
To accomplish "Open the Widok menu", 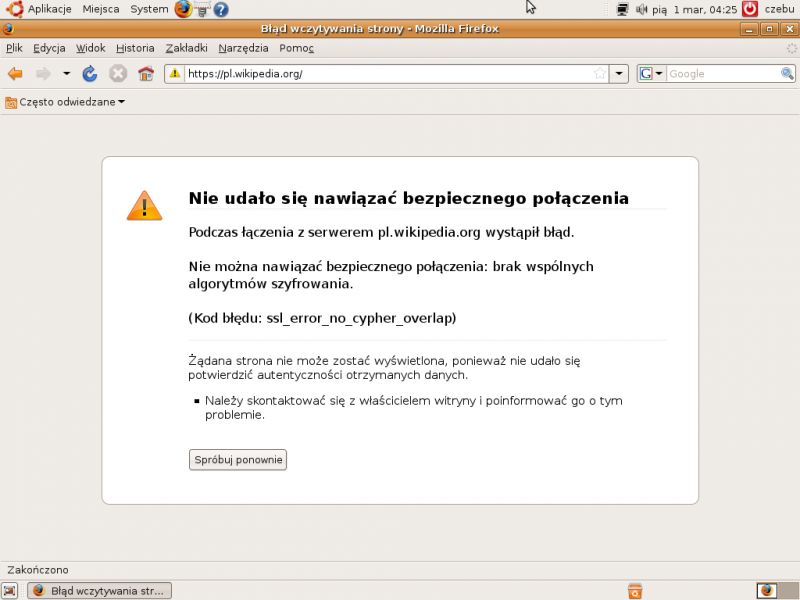I will tap(90, 48).
